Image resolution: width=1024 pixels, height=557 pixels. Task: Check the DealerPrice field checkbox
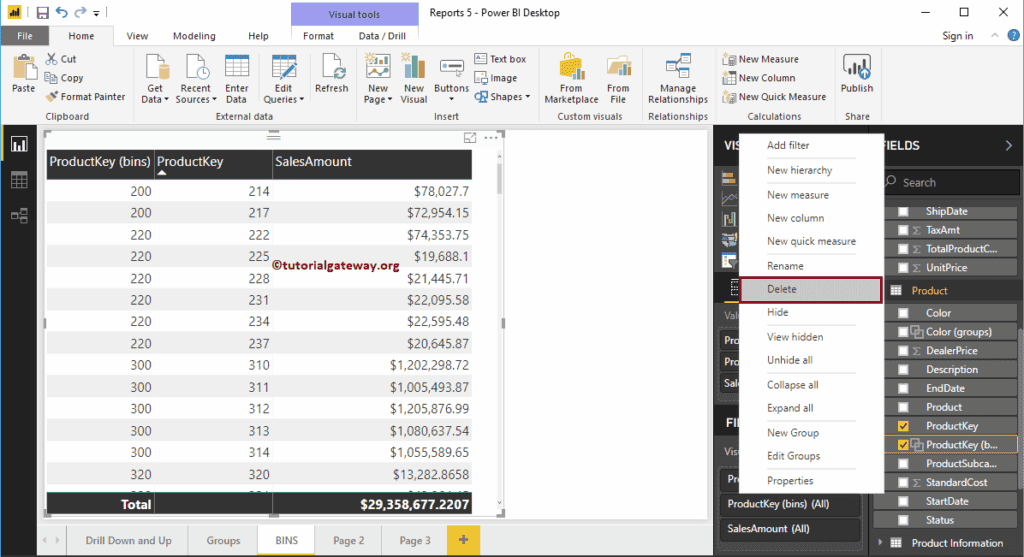pos(903,351)
